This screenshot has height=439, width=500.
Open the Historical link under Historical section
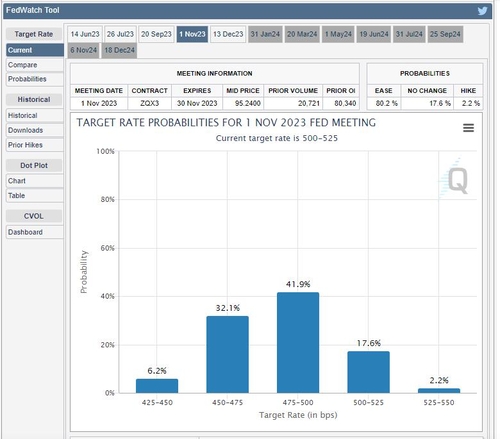pos(35,115)
